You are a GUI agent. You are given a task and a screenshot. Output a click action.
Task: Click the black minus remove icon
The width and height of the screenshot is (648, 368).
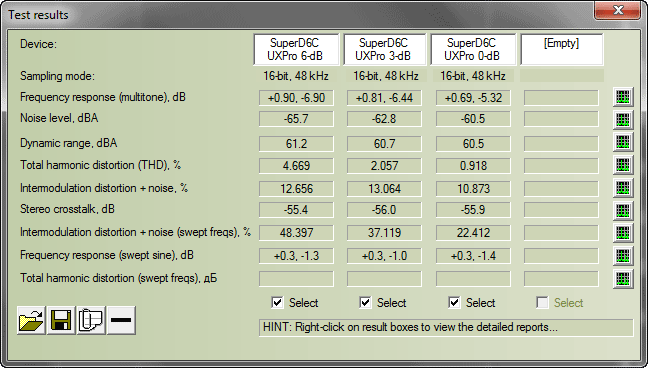pyautogui.click(x=121, y=320)
